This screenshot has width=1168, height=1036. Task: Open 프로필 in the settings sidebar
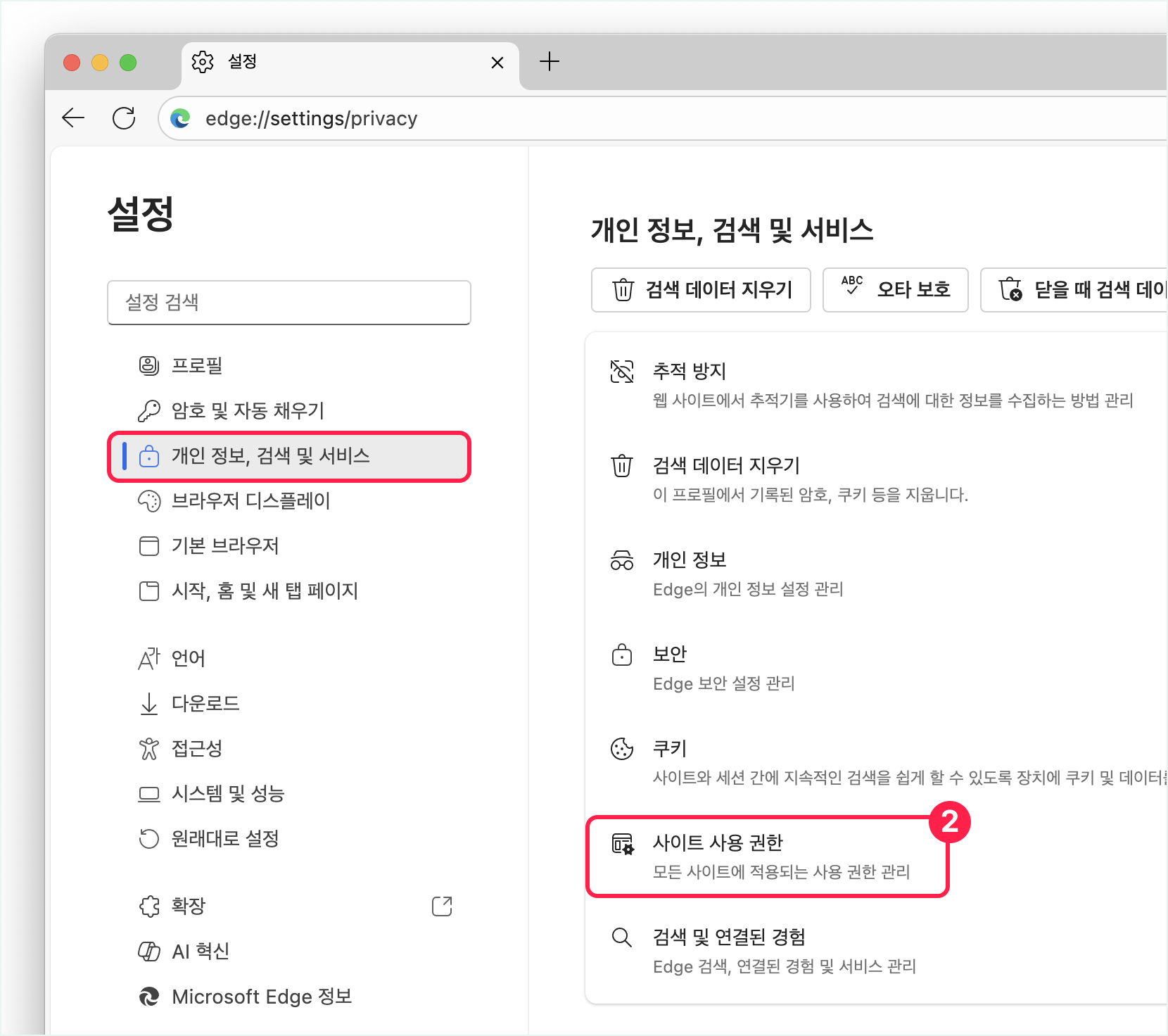tap(197, 365)
